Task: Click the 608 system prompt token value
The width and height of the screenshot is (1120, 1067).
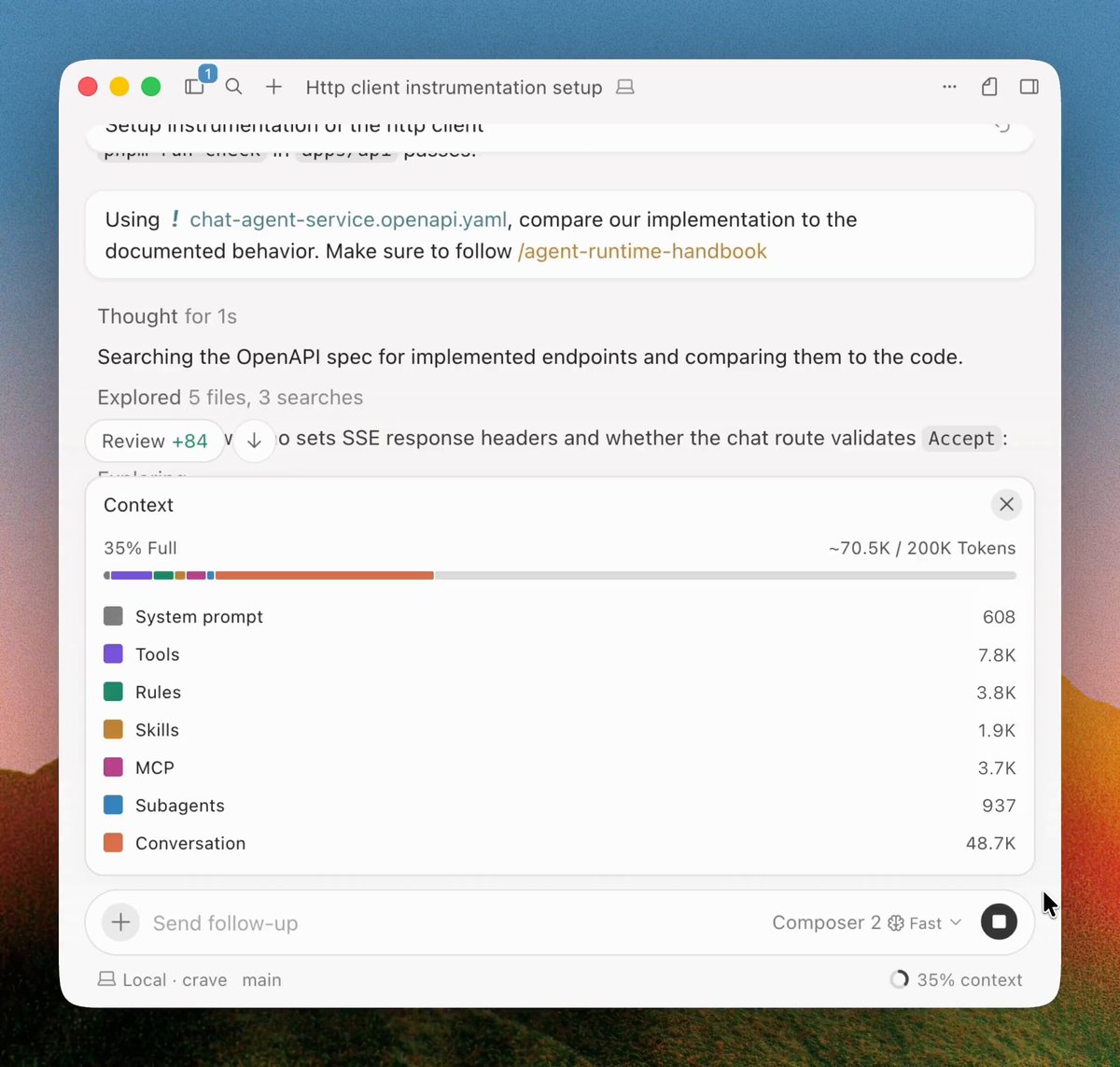Action: click(999, 617)
